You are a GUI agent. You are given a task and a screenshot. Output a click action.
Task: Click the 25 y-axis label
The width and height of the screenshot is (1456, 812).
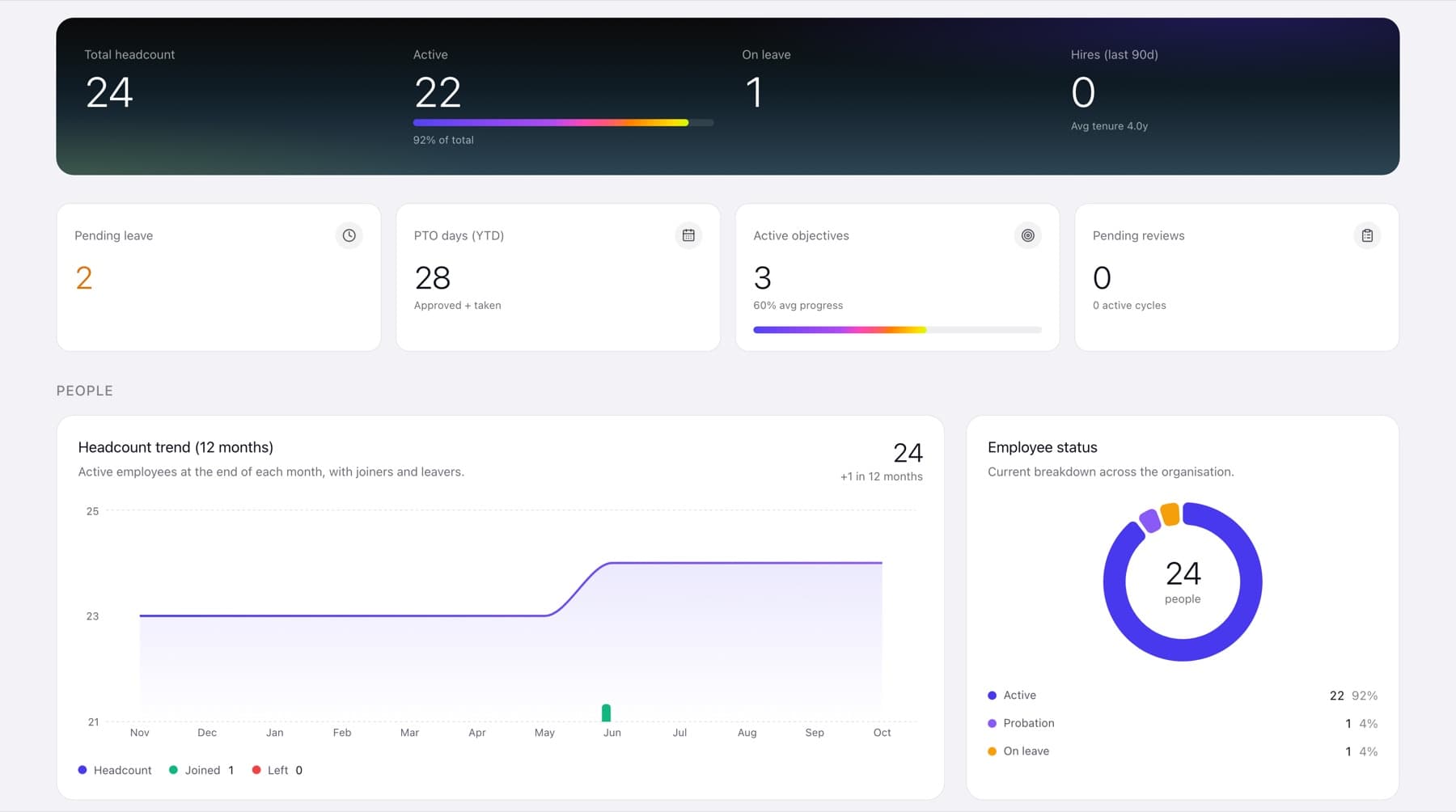pyautogui.click(x=92, y=511)
